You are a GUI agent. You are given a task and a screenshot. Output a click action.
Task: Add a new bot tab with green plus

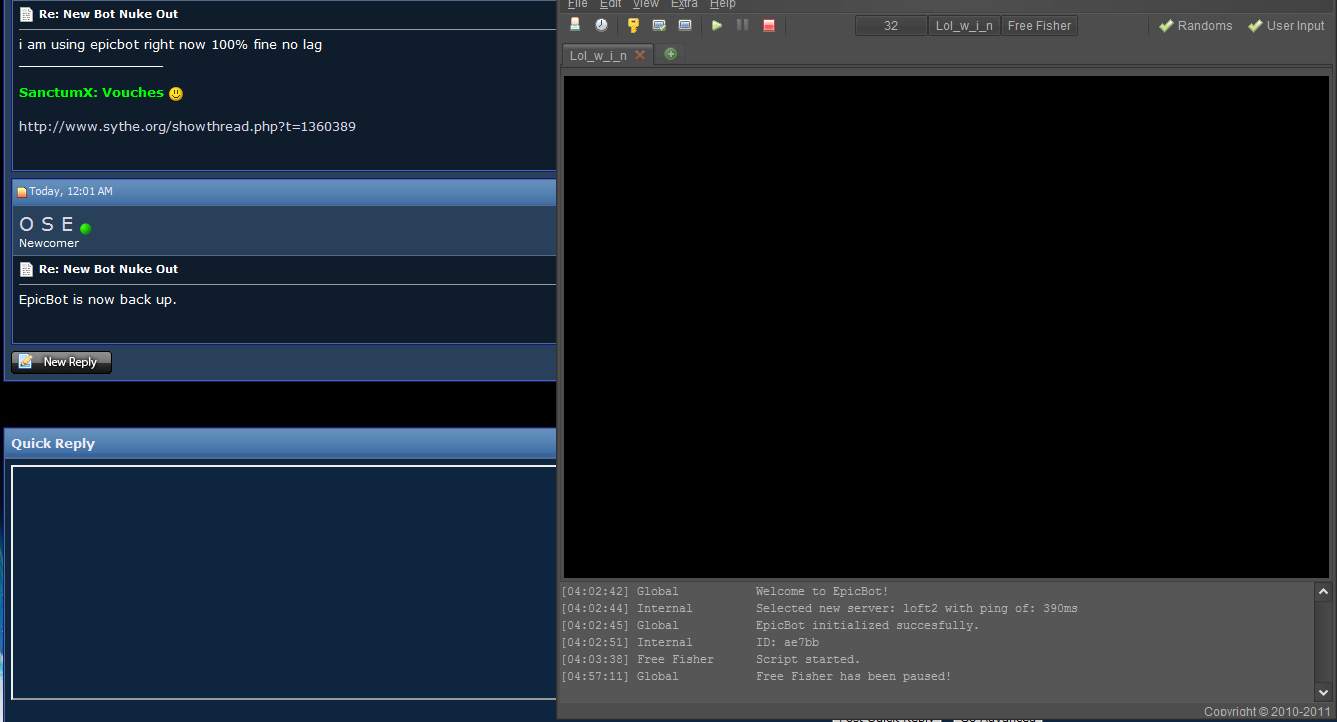(x=670, y=54)
